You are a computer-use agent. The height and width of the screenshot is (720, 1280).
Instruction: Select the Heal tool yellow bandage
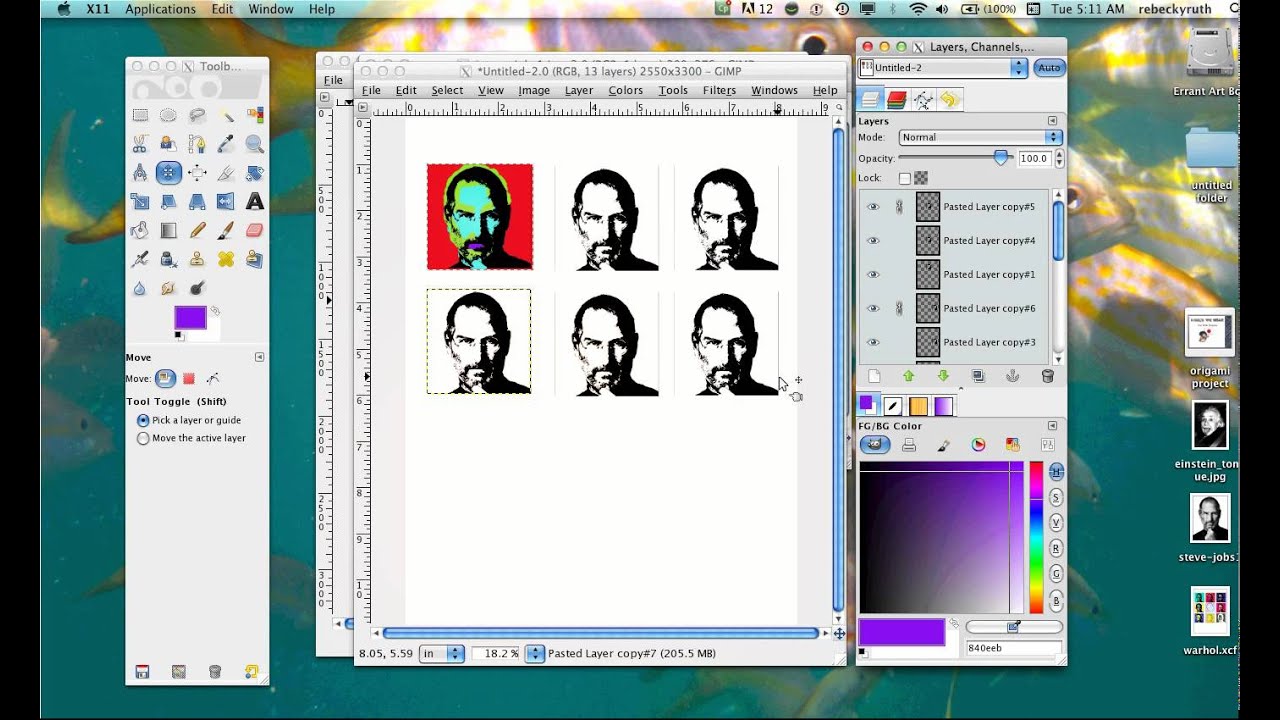(x=226, y=259)
